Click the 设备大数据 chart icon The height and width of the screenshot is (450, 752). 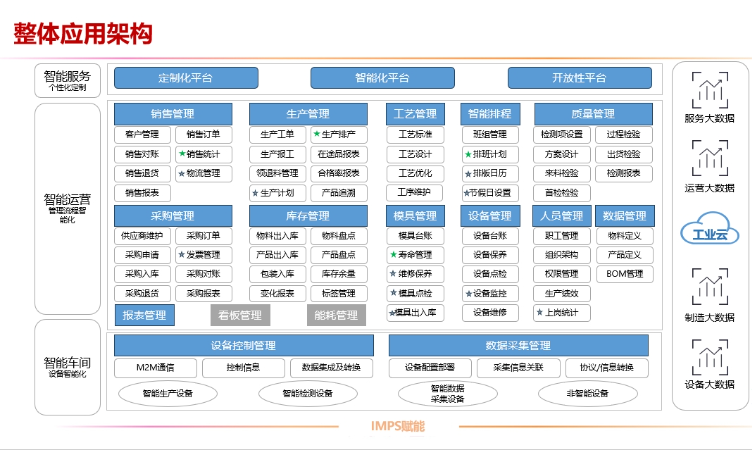(710, 357)
